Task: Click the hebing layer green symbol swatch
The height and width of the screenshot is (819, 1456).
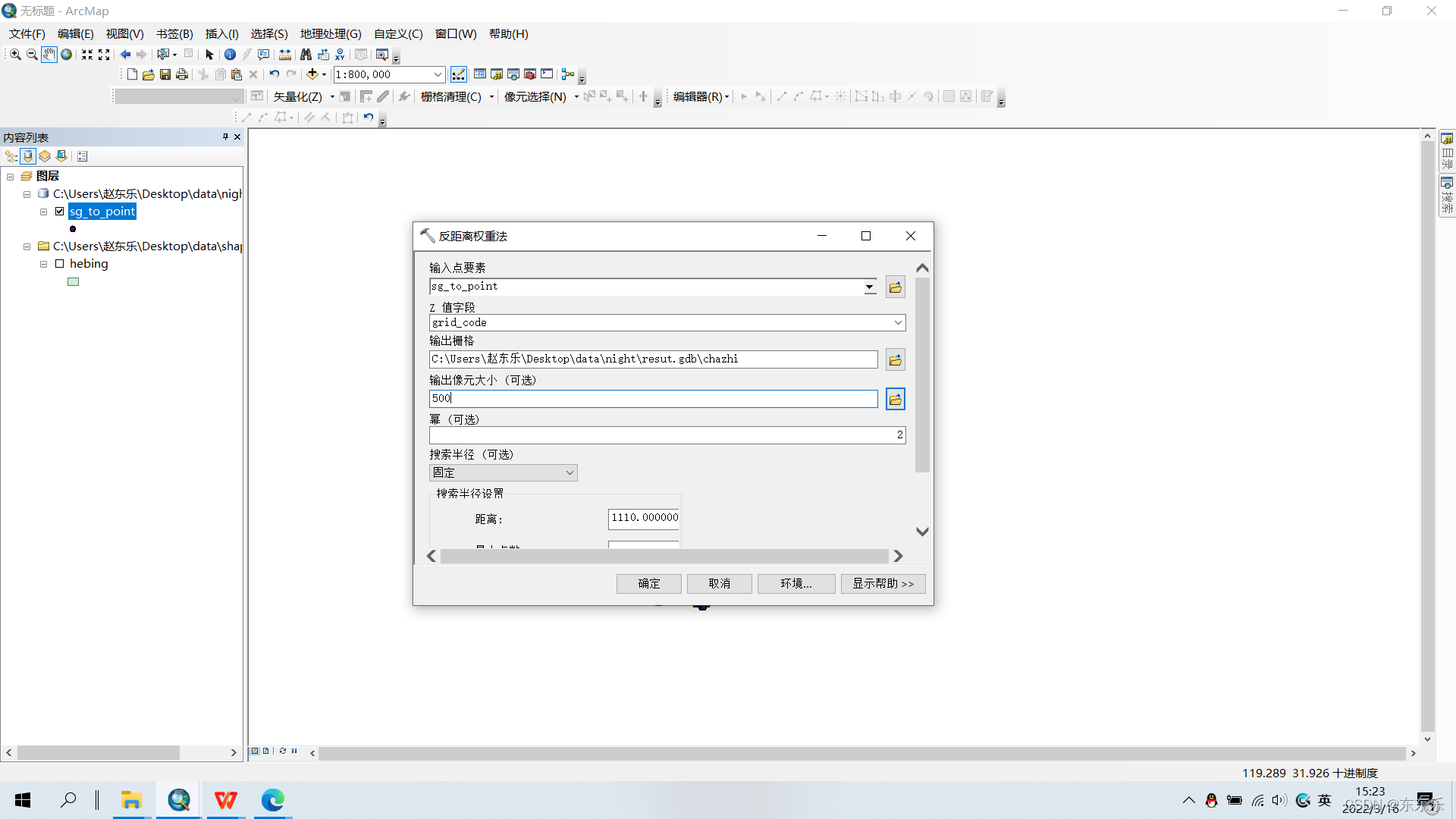Action: 74,282
